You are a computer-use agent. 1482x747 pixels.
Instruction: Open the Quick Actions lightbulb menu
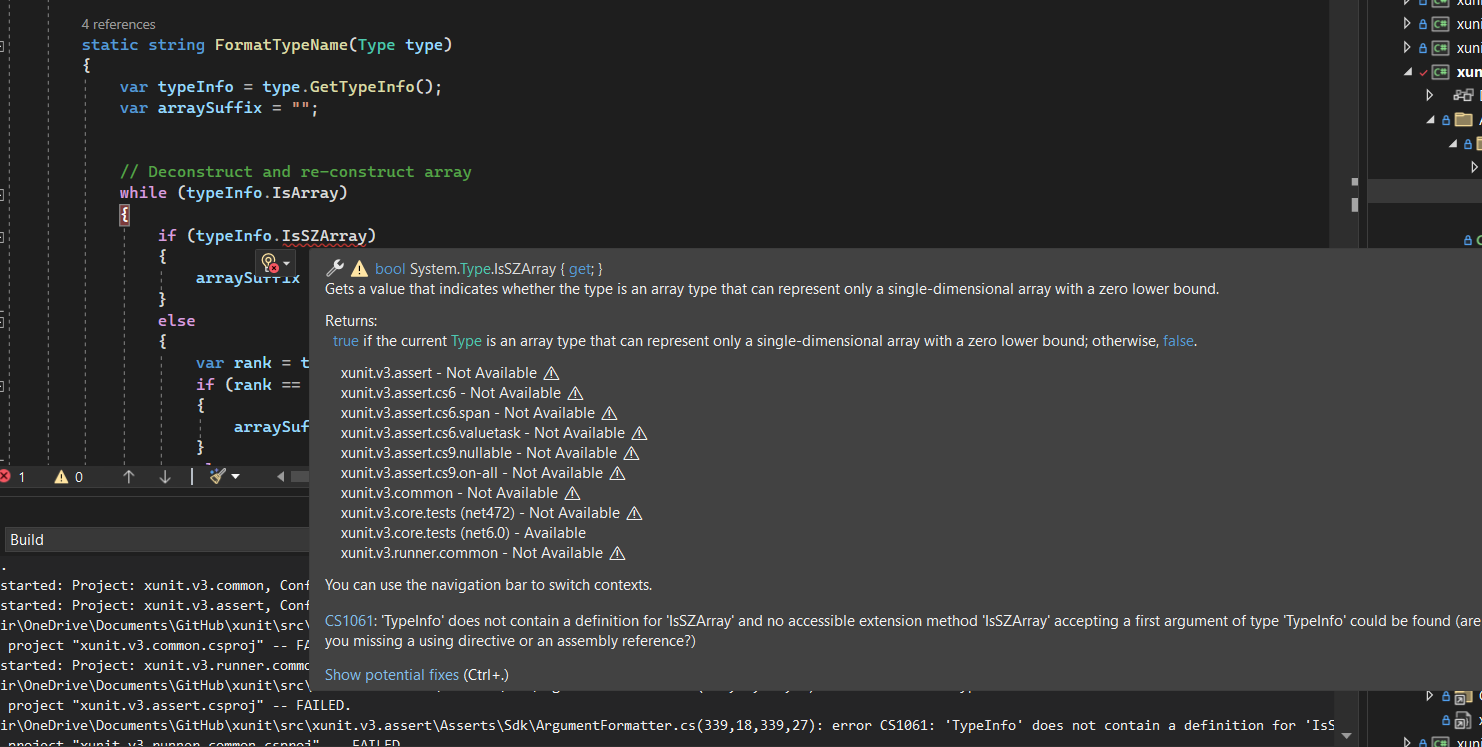tap(268, 262)
